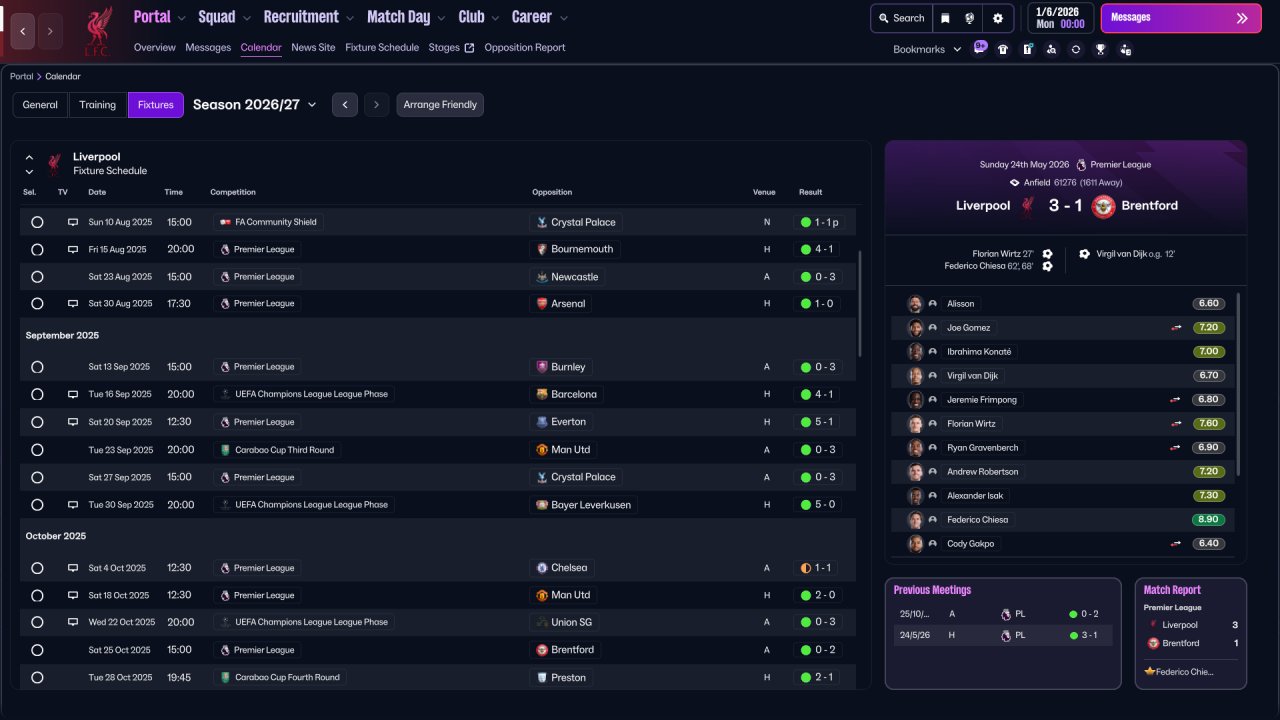Click the Liverpool crest in the Fixture Schedule header
Screen dimensions: 1280x720
click(x=54, y=164)
